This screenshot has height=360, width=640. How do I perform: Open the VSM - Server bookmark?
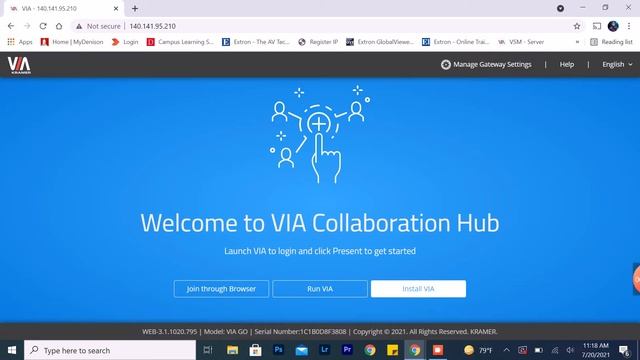pos(521,42)
